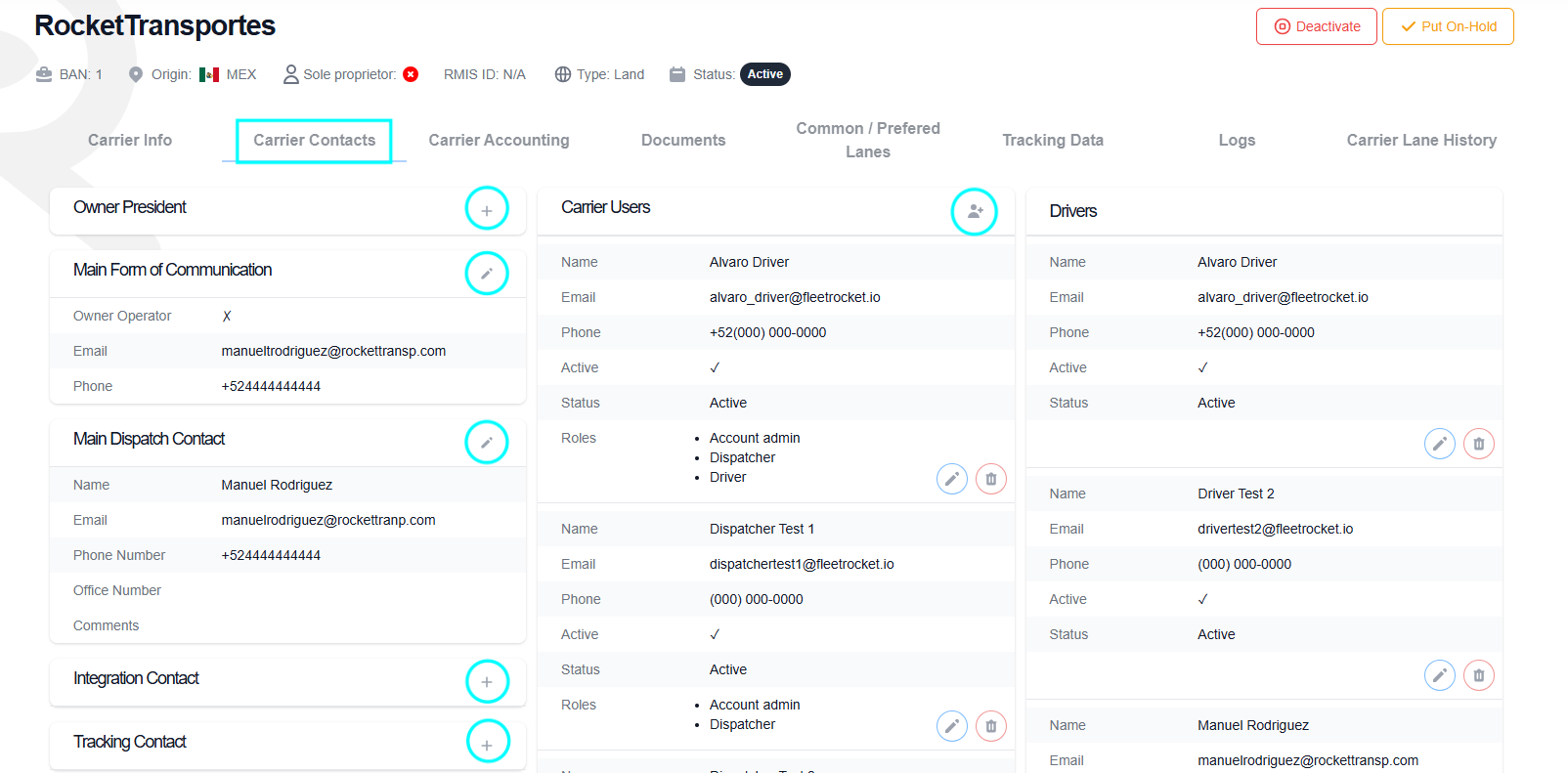The width and height of the screenshot is (1568, 773).
Task: Click name Manuel Rodriguez in Main Dispatch Contact
Action: pos(277,485)
